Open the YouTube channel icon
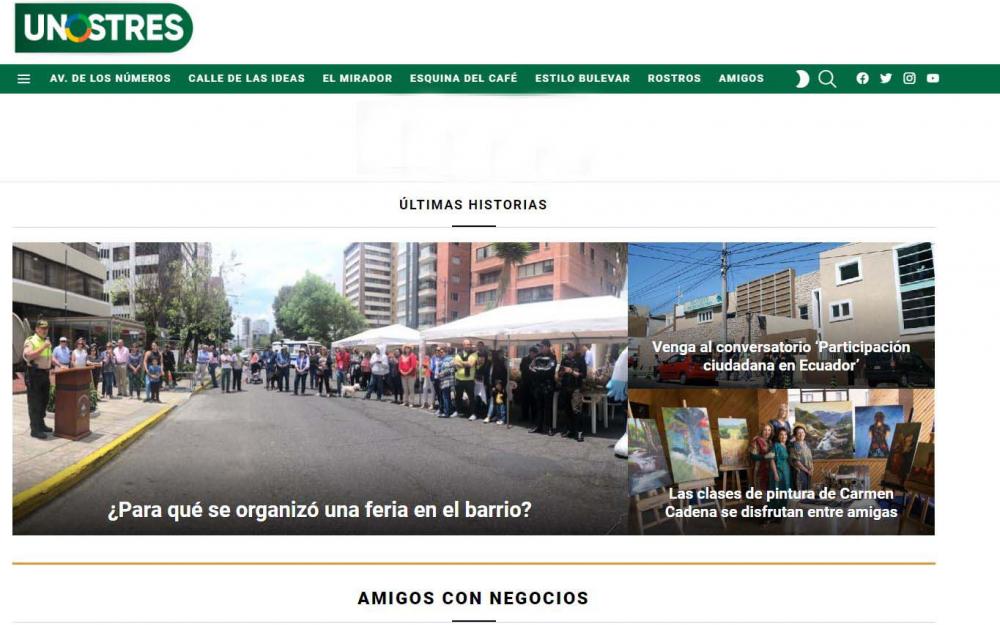The height and width of the screenshot is (625, 1000). point(933,79)
